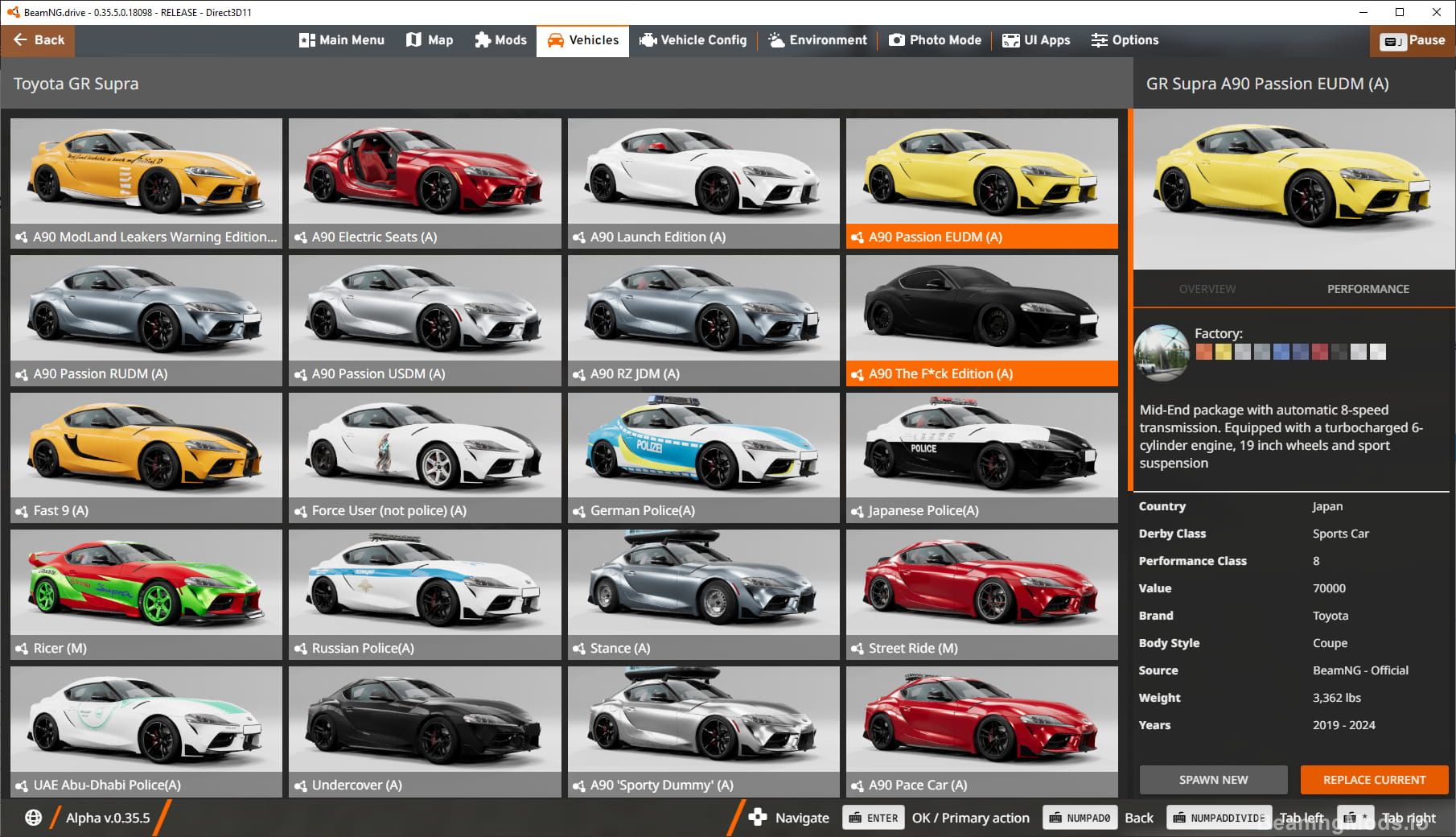This screenshot has width=1456, height=837.
Task: Select the A90 Passion EUDM (A) config
Action: (x=981, y=183)
